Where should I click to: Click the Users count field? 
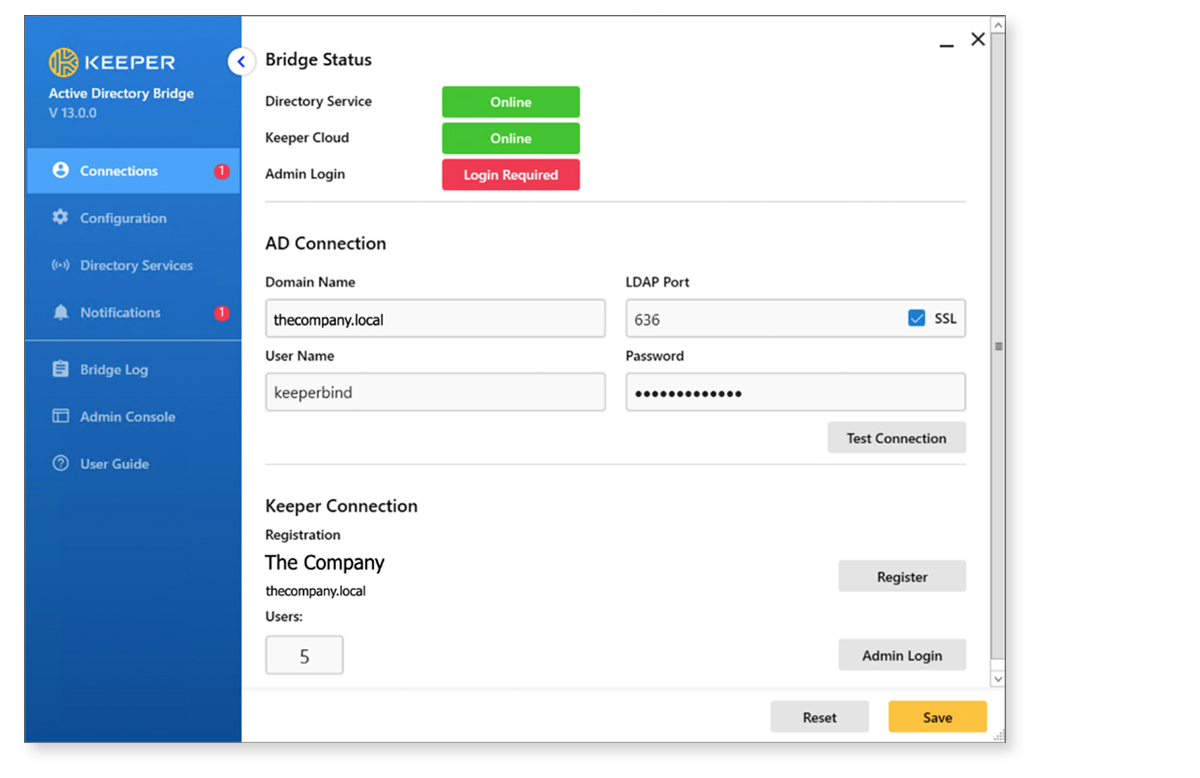click(304, 656)
